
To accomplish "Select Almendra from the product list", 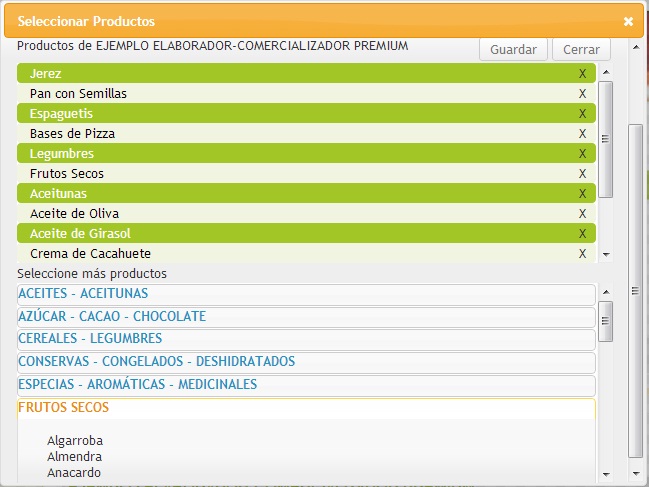I will click(x=75, y=457).
